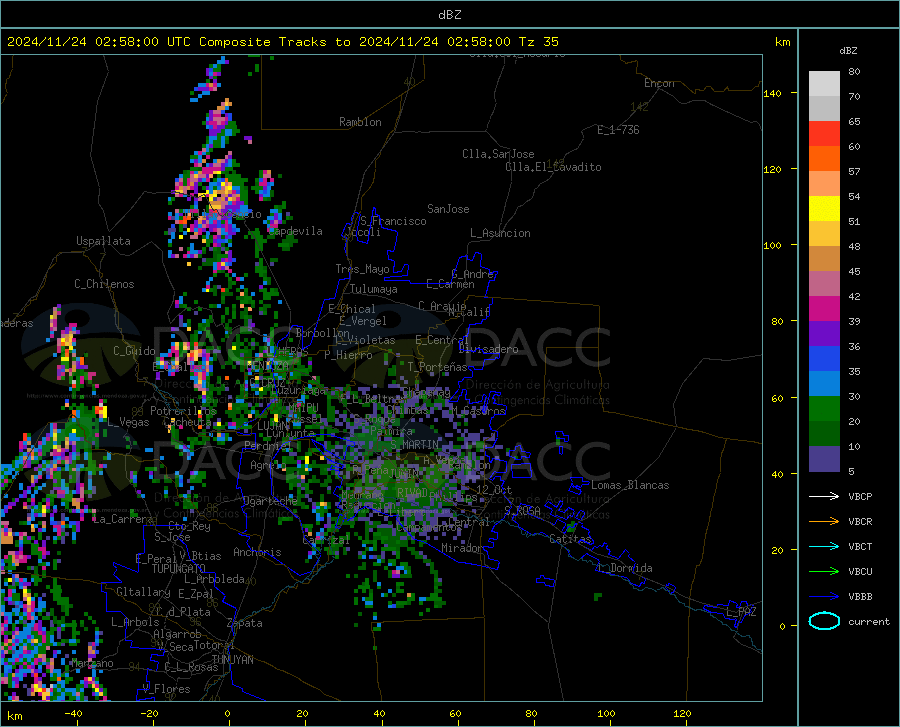Click the Clla.El_Cavadito map label
This screenshot has width=900, height=727.
pyautogui.click(x=553, y=167)
